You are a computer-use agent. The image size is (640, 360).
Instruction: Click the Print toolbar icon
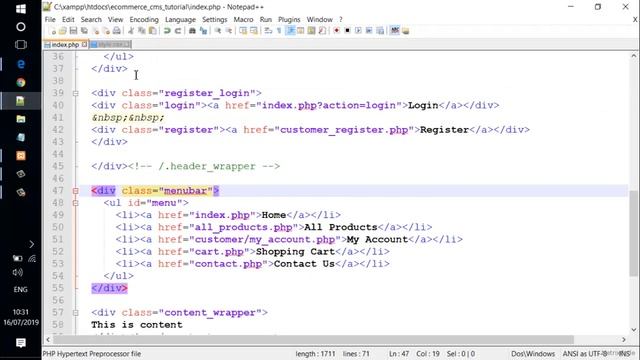point(117,31)
